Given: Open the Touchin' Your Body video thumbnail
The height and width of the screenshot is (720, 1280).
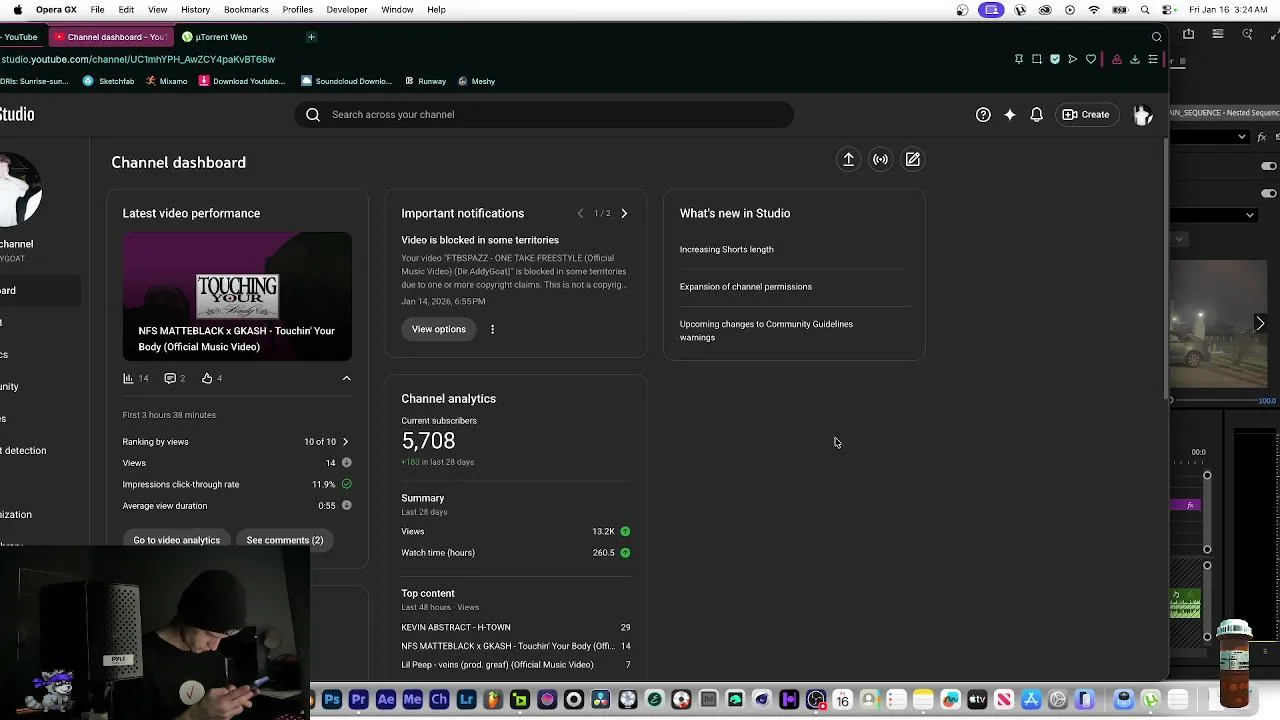Looking at the screenshot, I should click(237, 297).
